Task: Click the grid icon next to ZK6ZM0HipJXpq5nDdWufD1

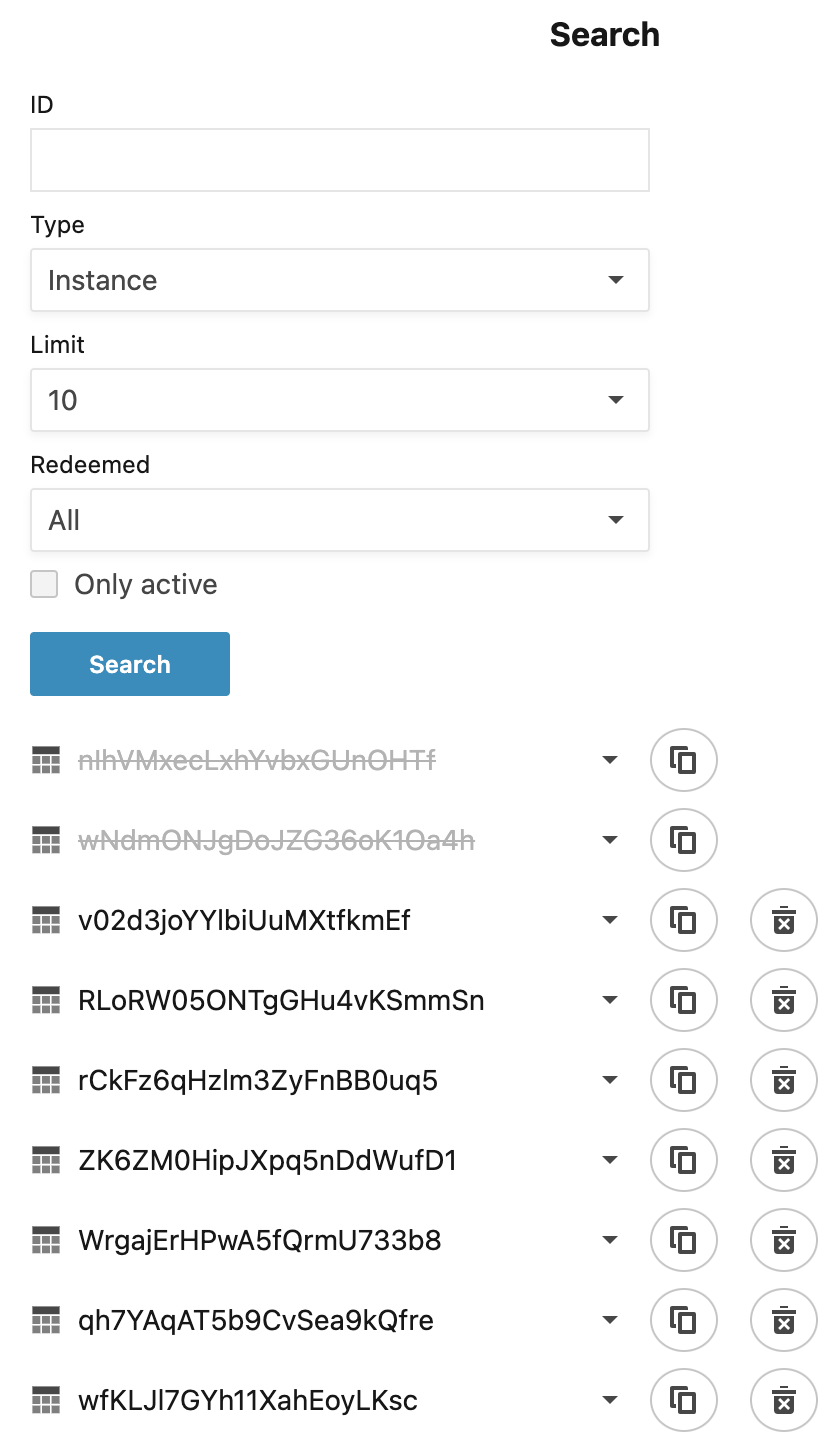Action: [45, 1160]
